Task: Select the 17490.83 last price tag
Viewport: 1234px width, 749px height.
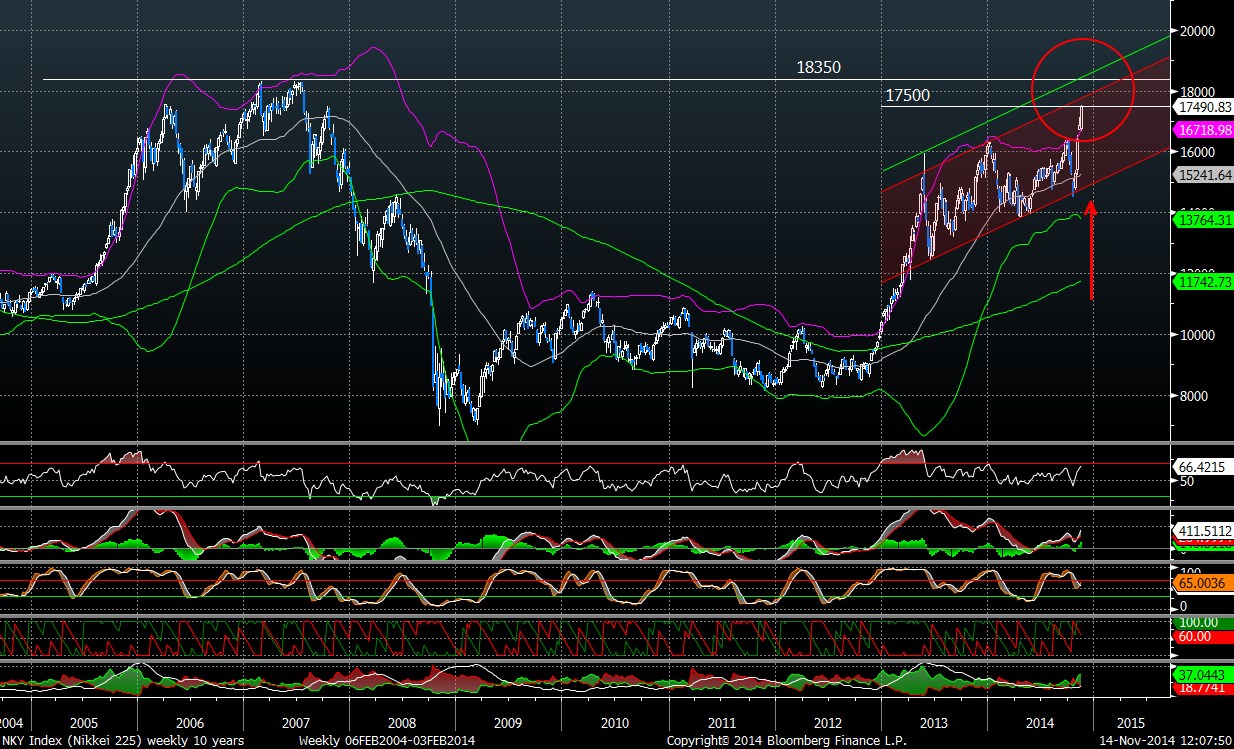Action: coord(1203,107)
